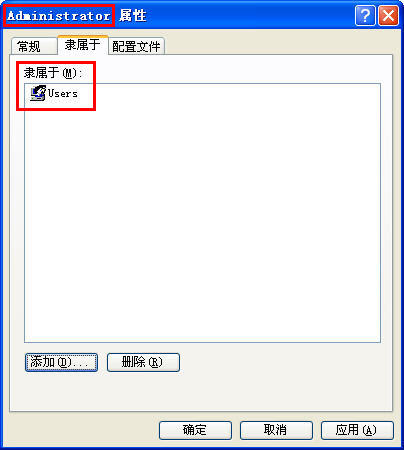Select the 隶属于 tab
This screenshot has height=450, width=404.
(83, 45)
